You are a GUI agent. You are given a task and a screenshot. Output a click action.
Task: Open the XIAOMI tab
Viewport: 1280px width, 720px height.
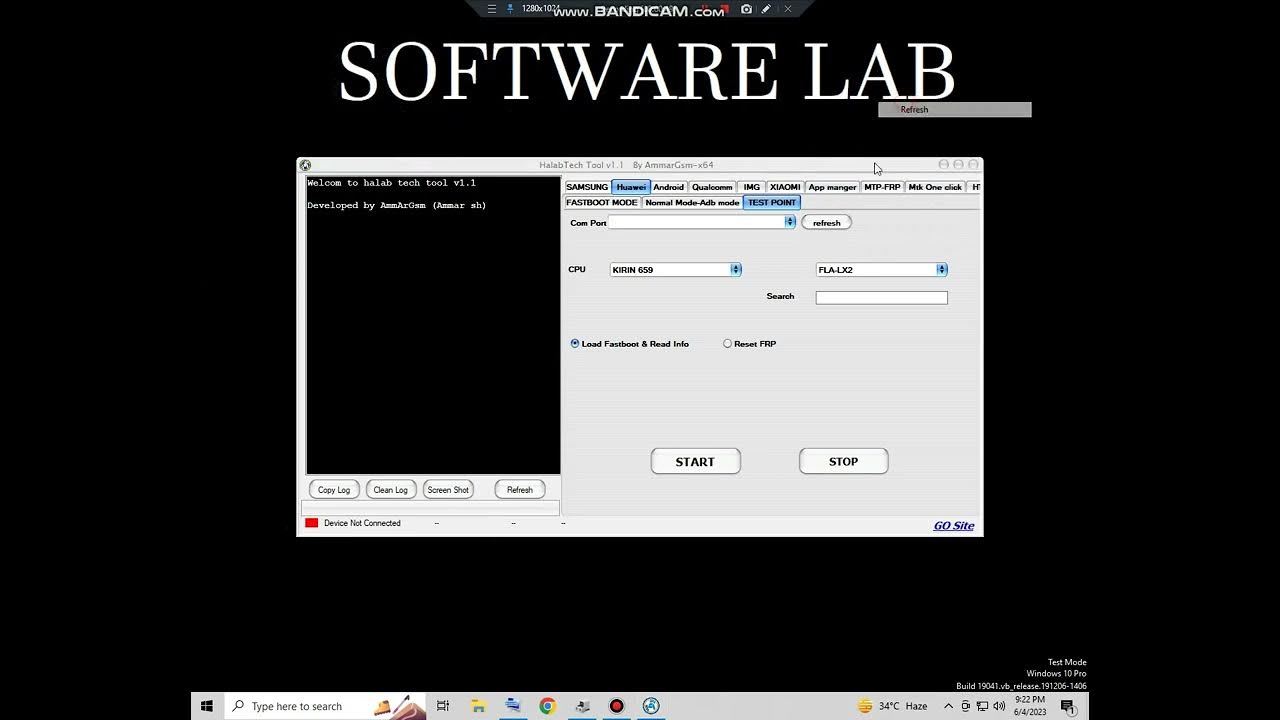tap(785, 187)
